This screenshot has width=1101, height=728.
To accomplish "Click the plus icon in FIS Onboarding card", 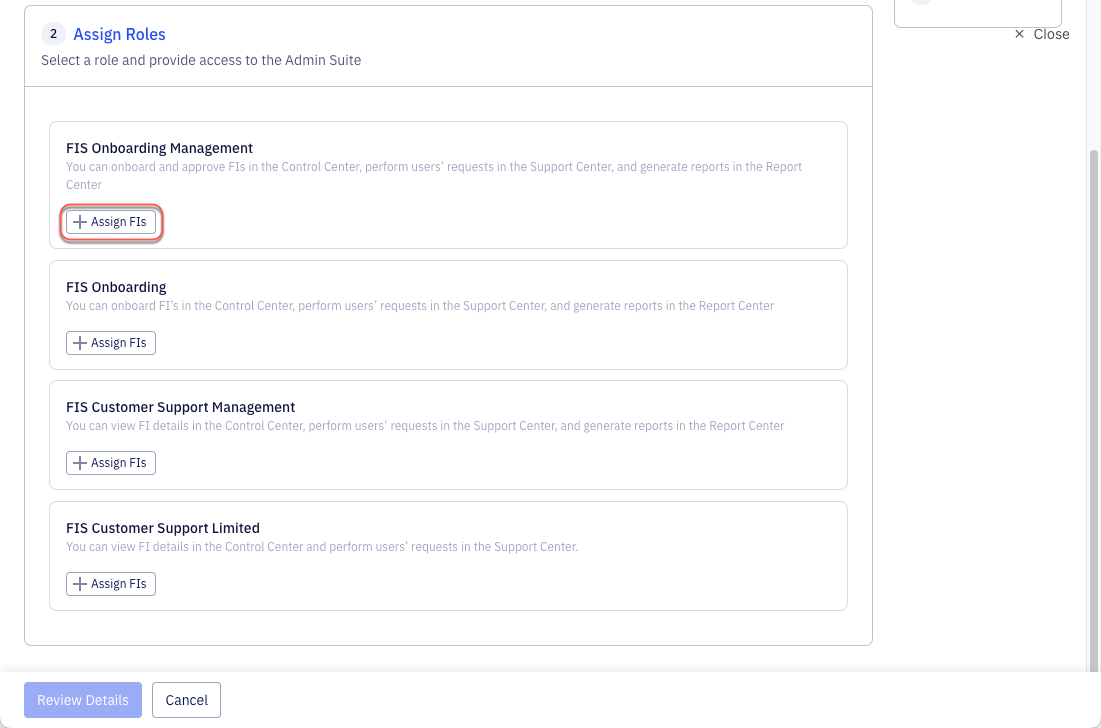I will tap(80, 342).
